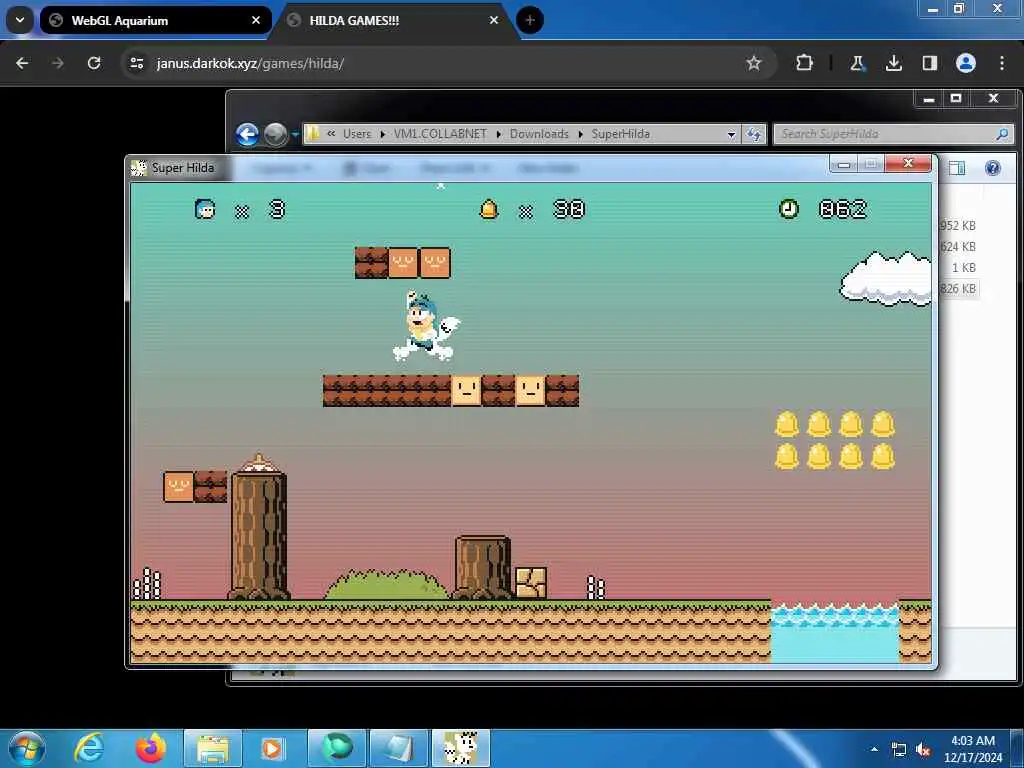Open Chrome Labs flask icon
The image size is (1024, 768).
(857, 63)
